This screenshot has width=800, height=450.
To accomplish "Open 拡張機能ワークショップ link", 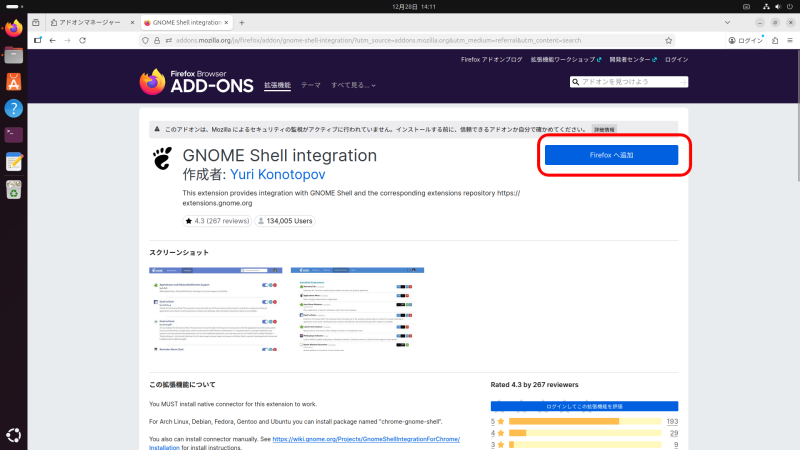I will [566, 60].
